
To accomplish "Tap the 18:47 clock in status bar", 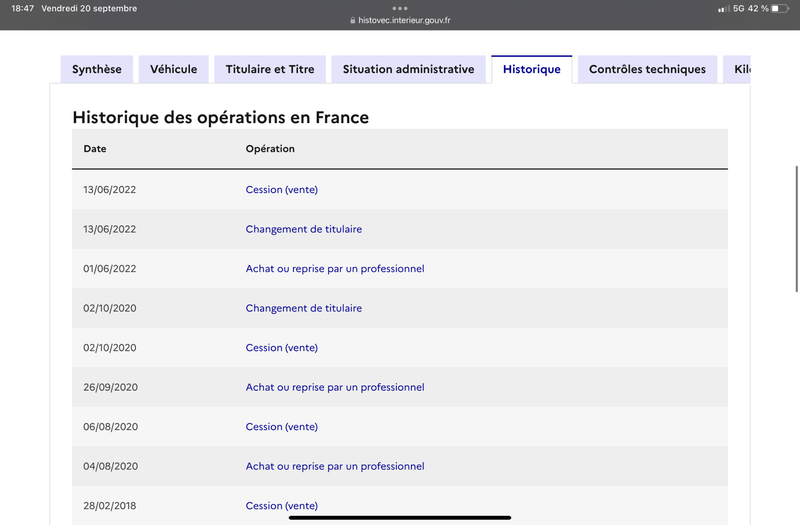I will click(22, 9).
